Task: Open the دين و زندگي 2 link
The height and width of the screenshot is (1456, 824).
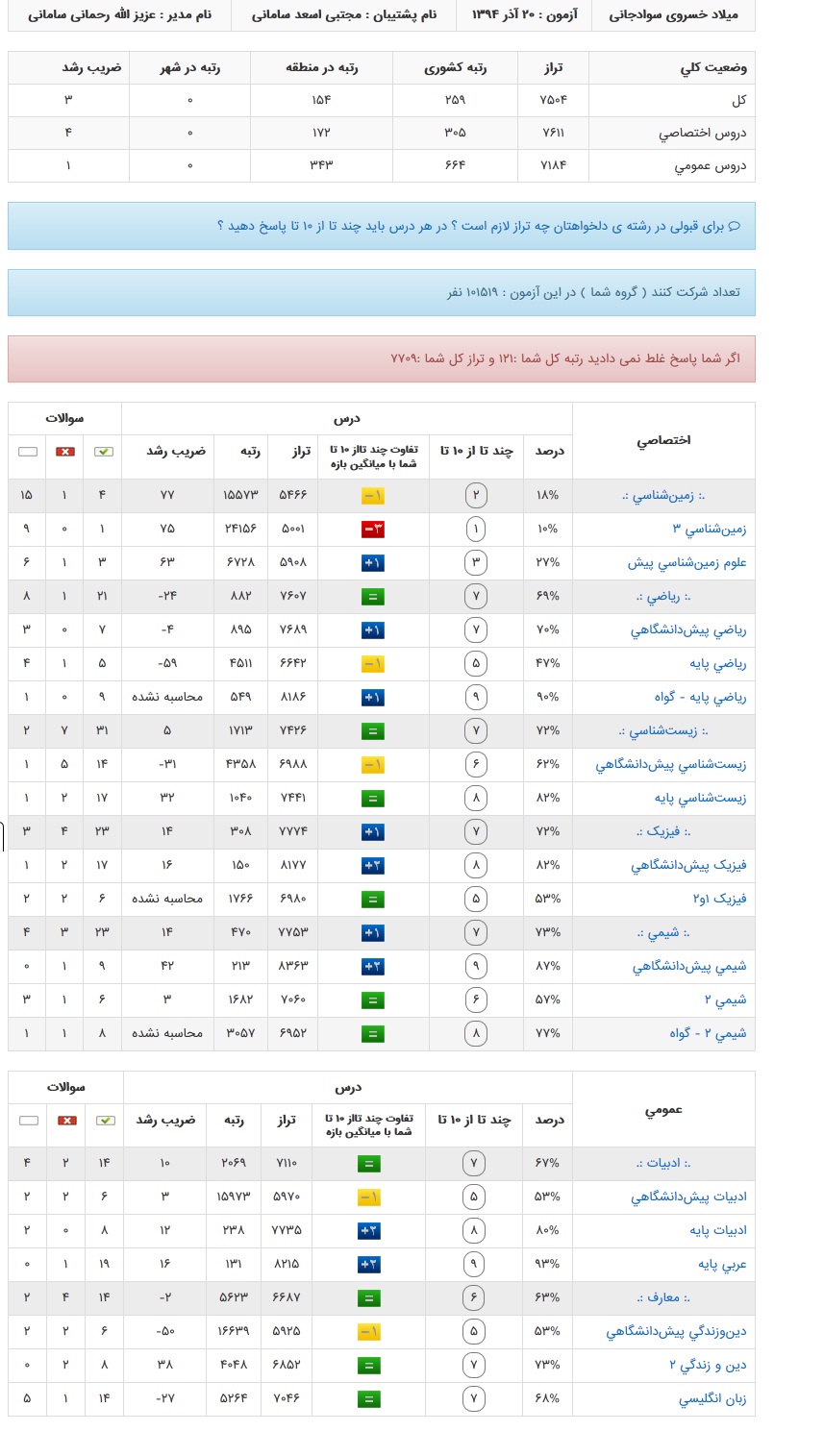Action: 708,1365
